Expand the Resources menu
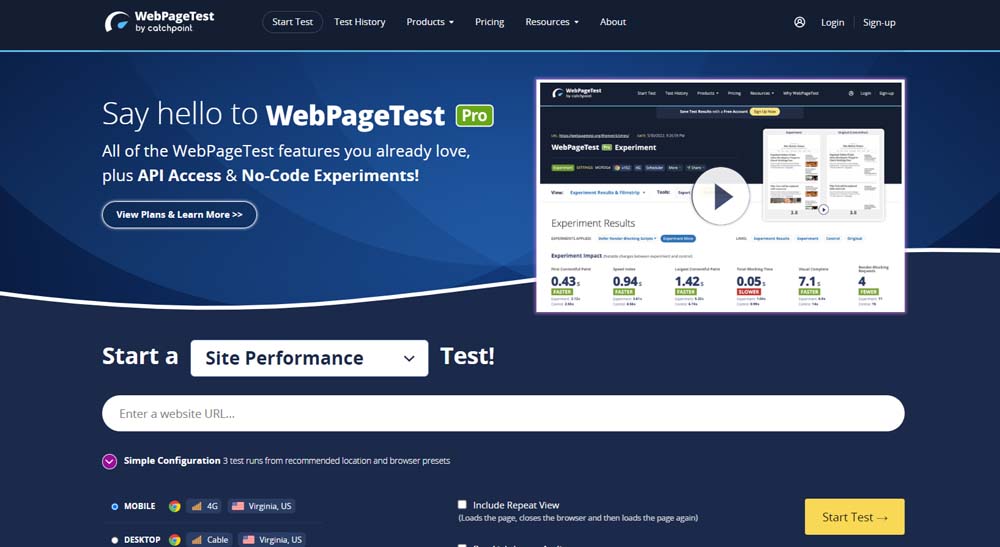This screenshot has height=547, width=1000. coord(552,22)
